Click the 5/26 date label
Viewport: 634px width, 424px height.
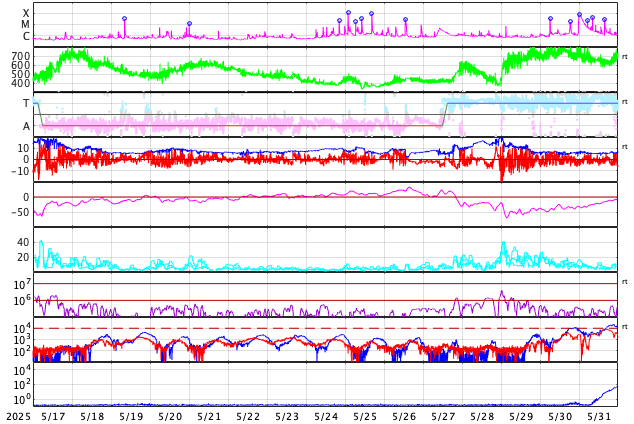[404, 416]
